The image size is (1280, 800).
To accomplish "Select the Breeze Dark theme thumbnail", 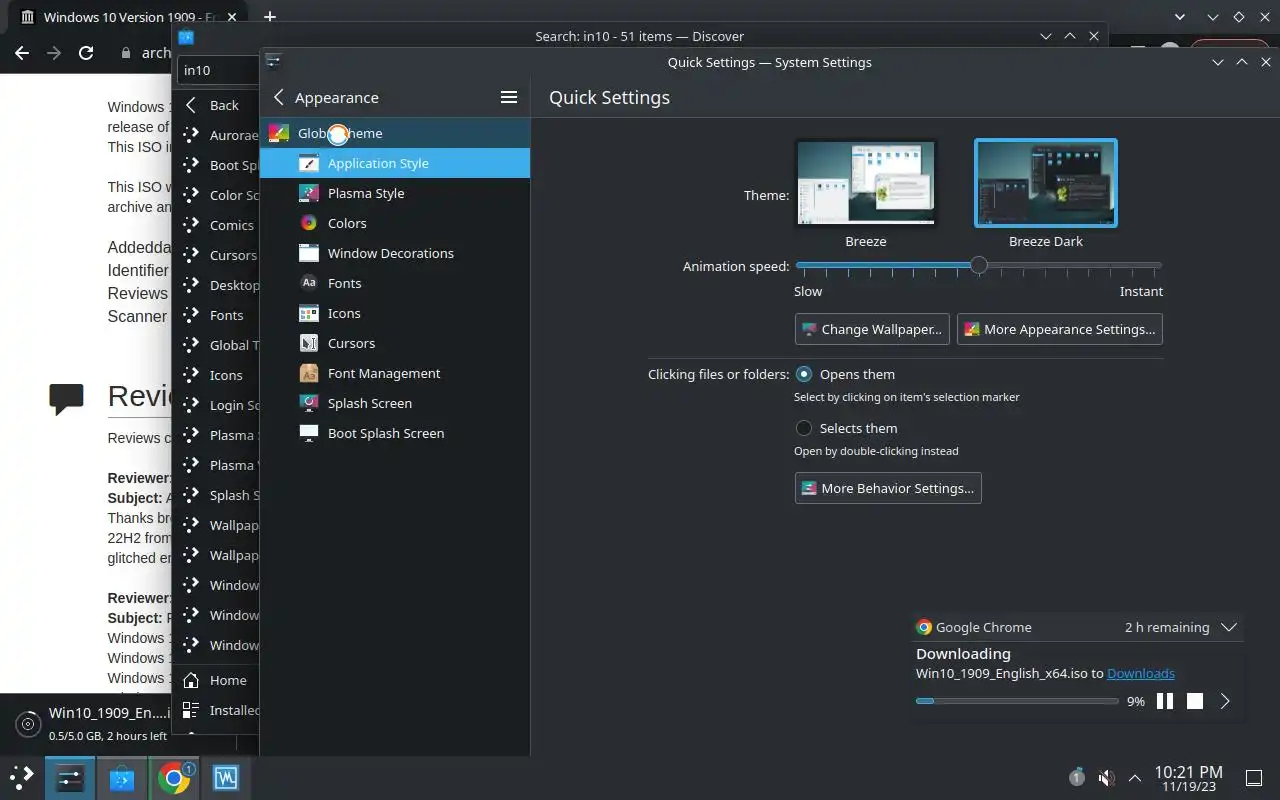I will coord(1046,183).
